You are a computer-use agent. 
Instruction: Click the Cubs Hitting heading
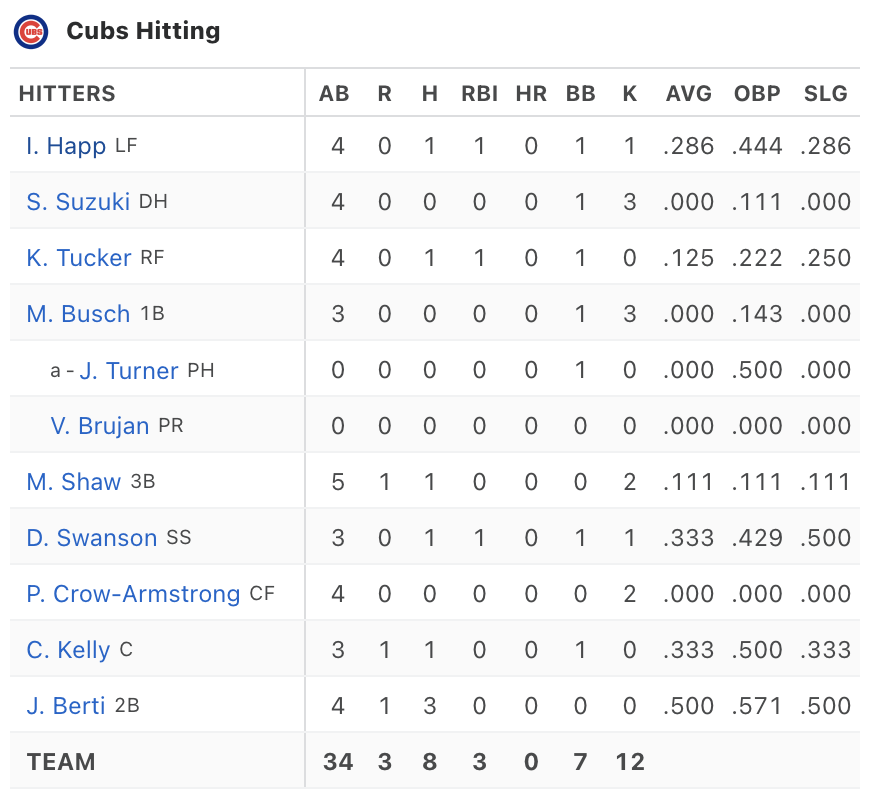[143, 31]
